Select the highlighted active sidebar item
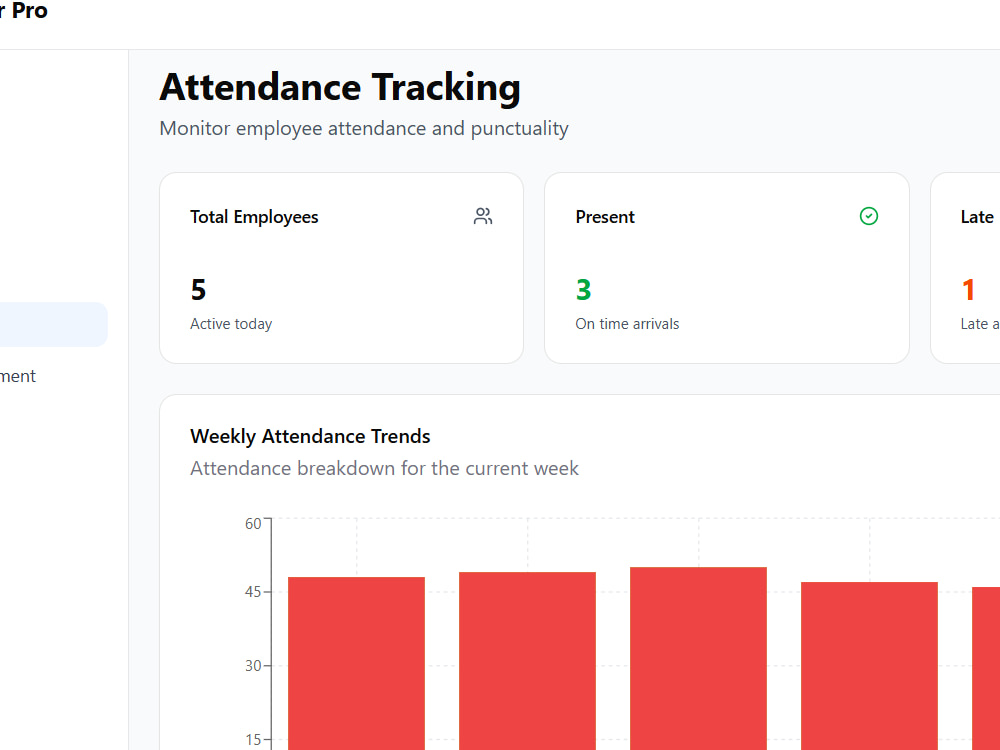The image size is (1000, 750). pyautogui.click(x=54, y=325)
